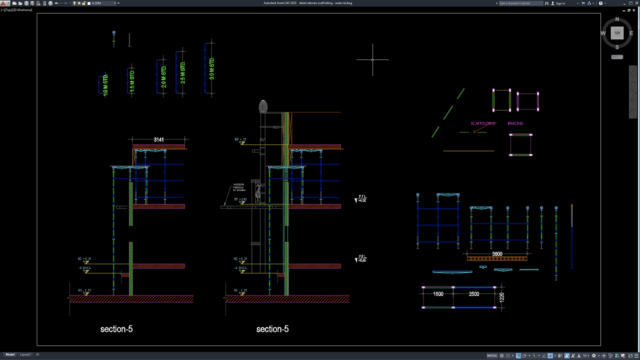
Task: Click the "SCAFFOLDING" magenta label
Action: click(x=483, y=123)
